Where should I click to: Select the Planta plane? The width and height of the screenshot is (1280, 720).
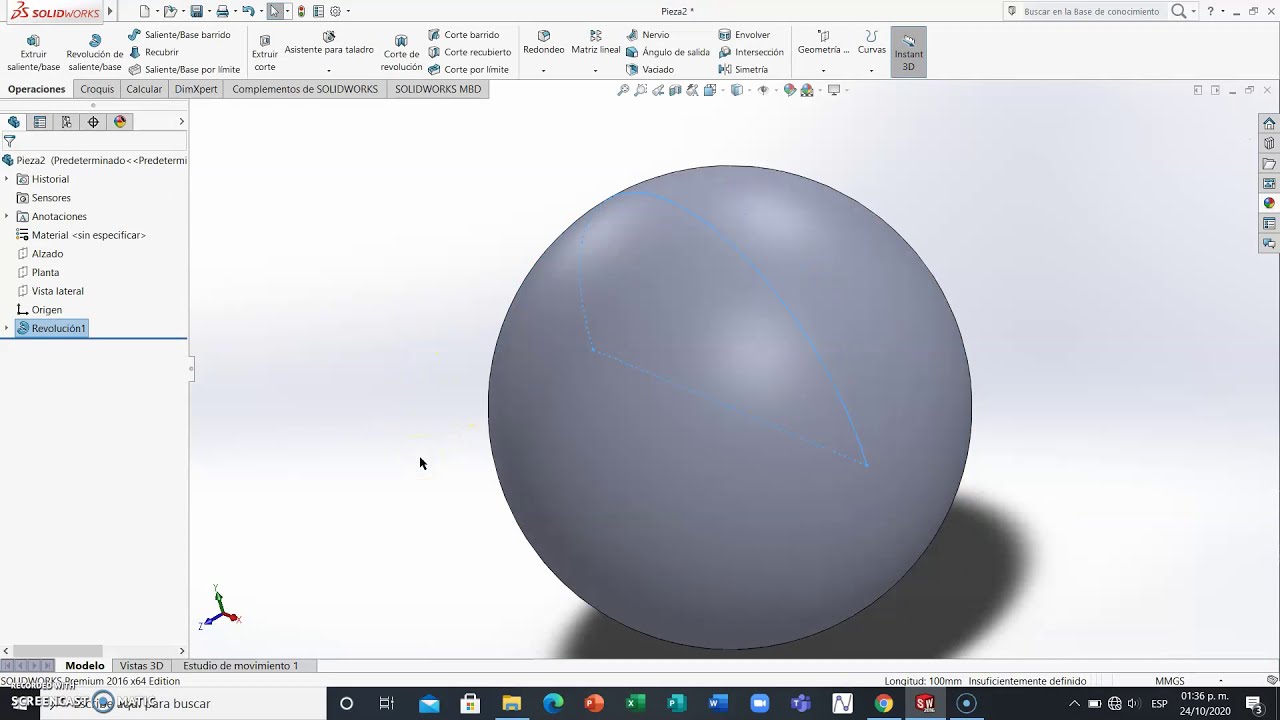[x=38, y=272]
